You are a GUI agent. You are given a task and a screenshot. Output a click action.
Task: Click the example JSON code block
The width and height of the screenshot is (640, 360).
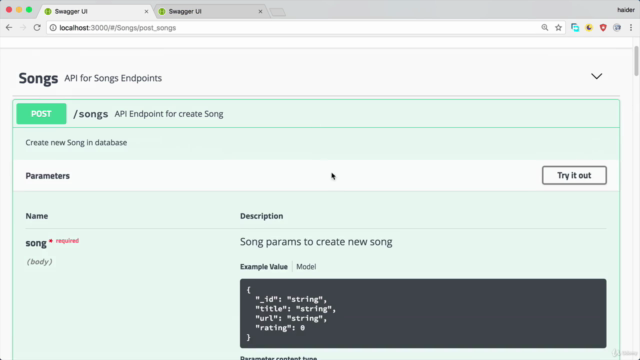(423, 313)
